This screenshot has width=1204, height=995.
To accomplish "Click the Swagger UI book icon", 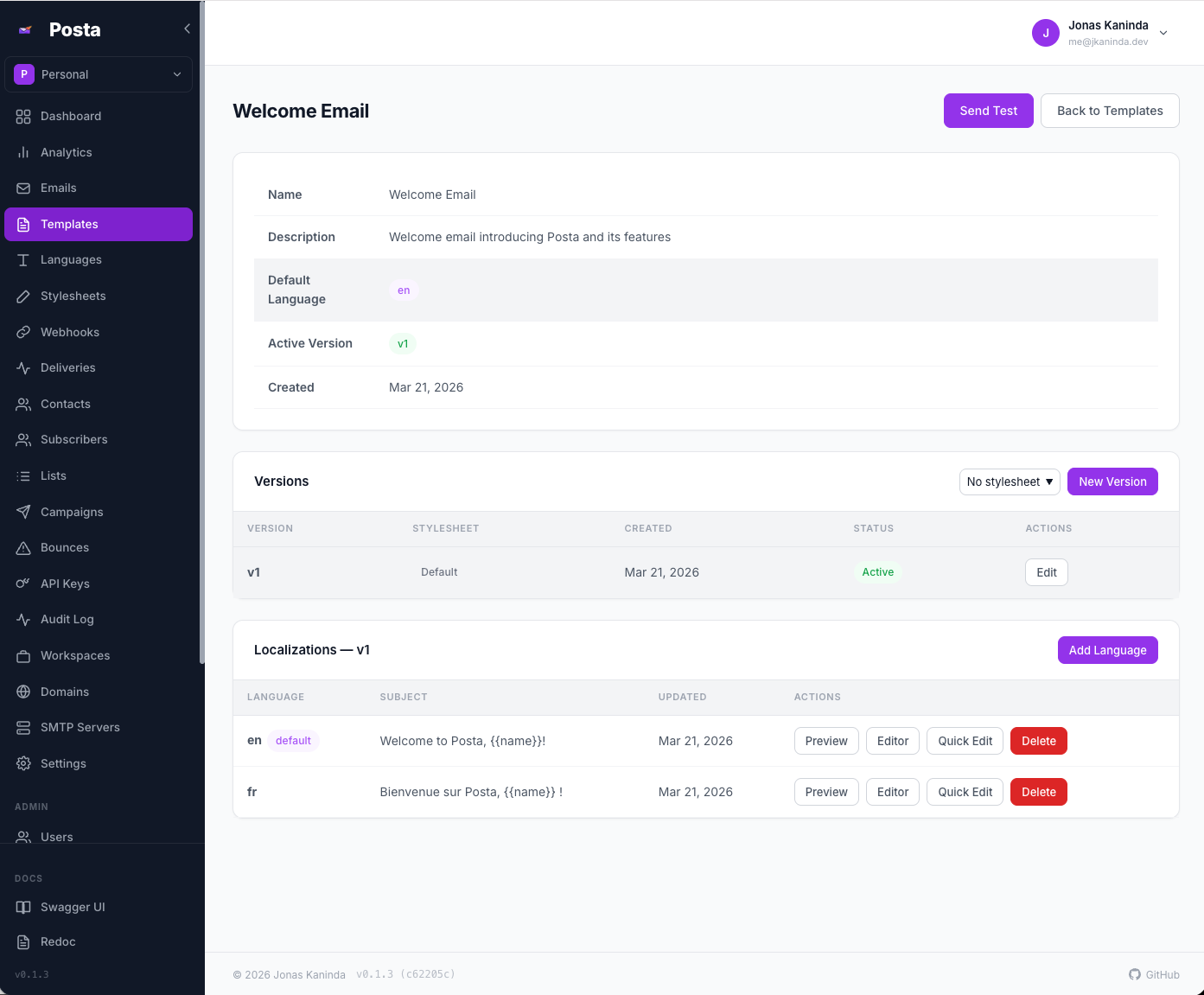I will pos(23,907).
